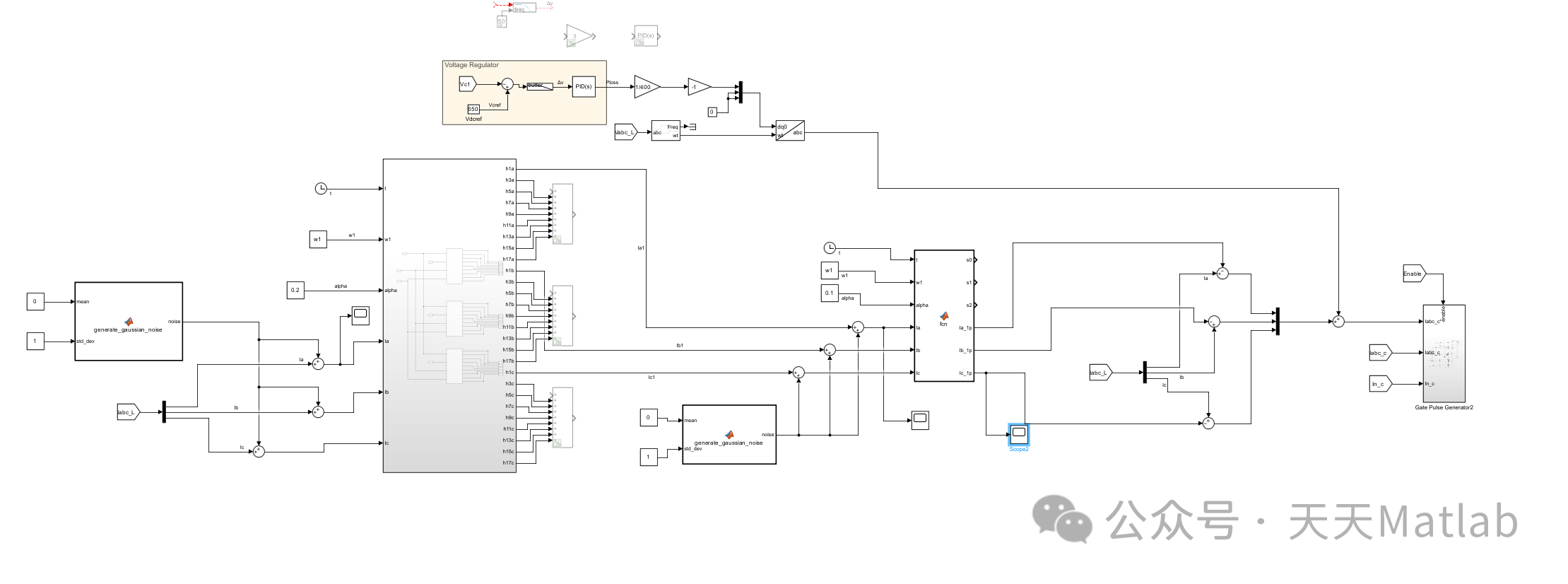Screen dimensions: 1568x584
Task: Click the constant 1 on the left noise std_dev input
Action: click(35, 341)
